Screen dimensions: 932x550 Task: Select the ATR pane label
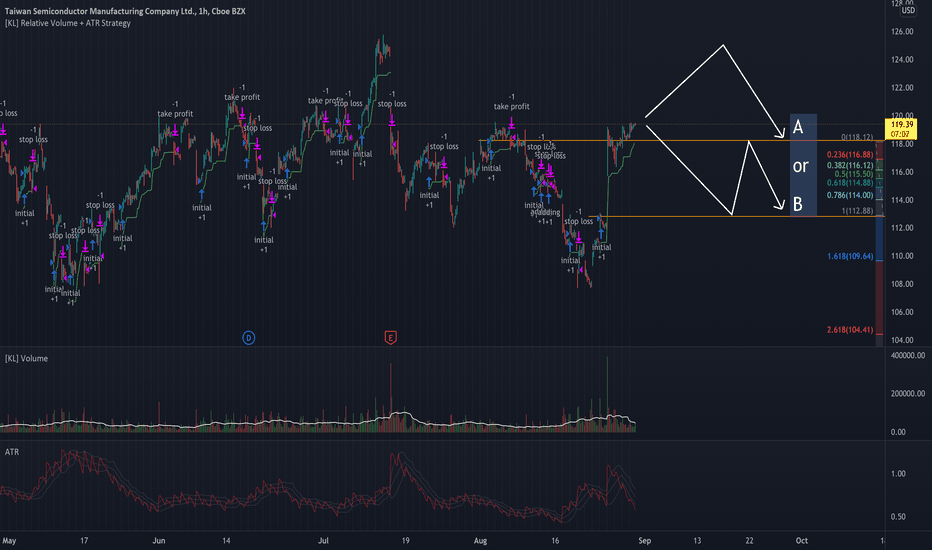(x=12, y=452)
